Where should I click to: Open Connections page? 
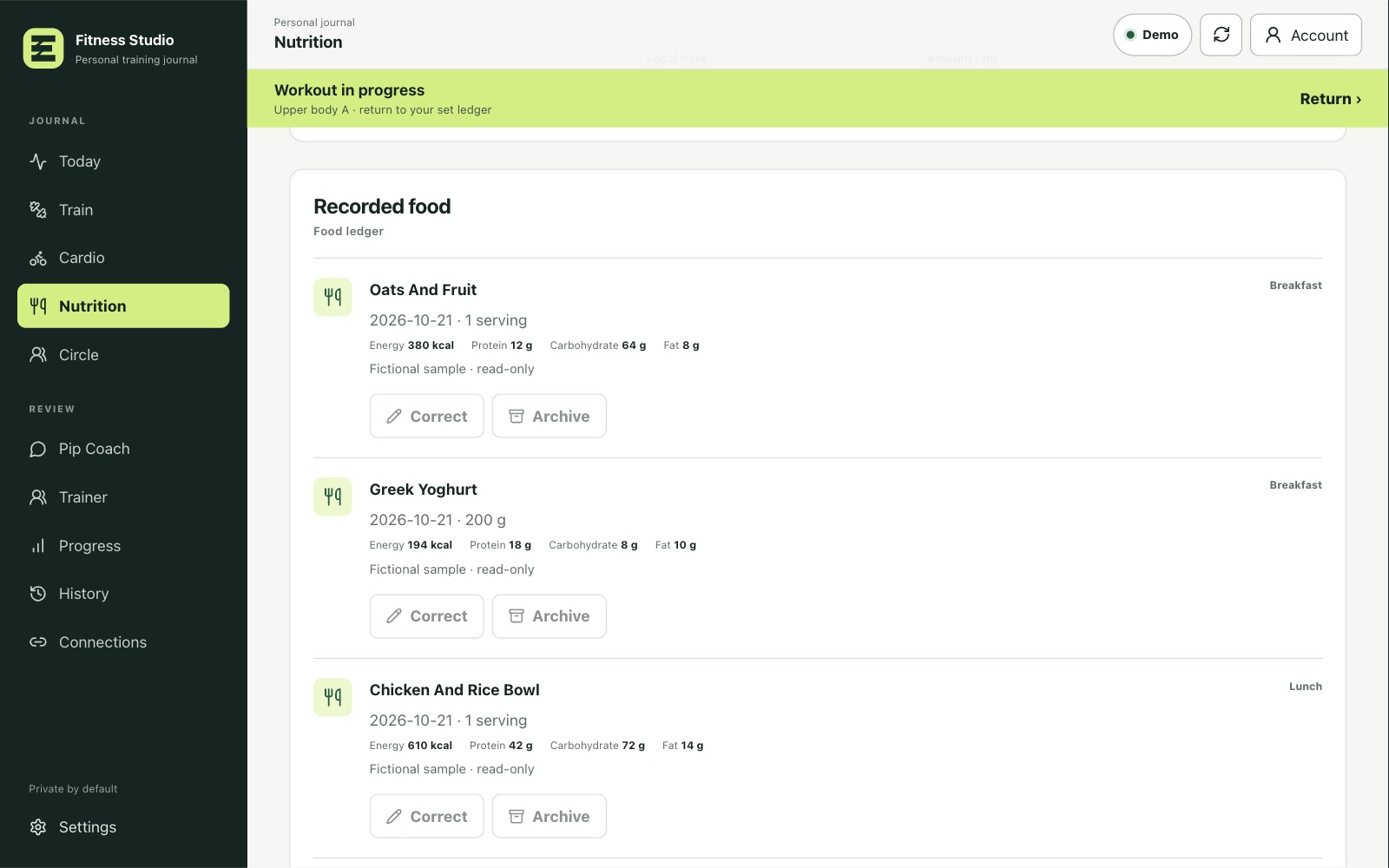123,642
